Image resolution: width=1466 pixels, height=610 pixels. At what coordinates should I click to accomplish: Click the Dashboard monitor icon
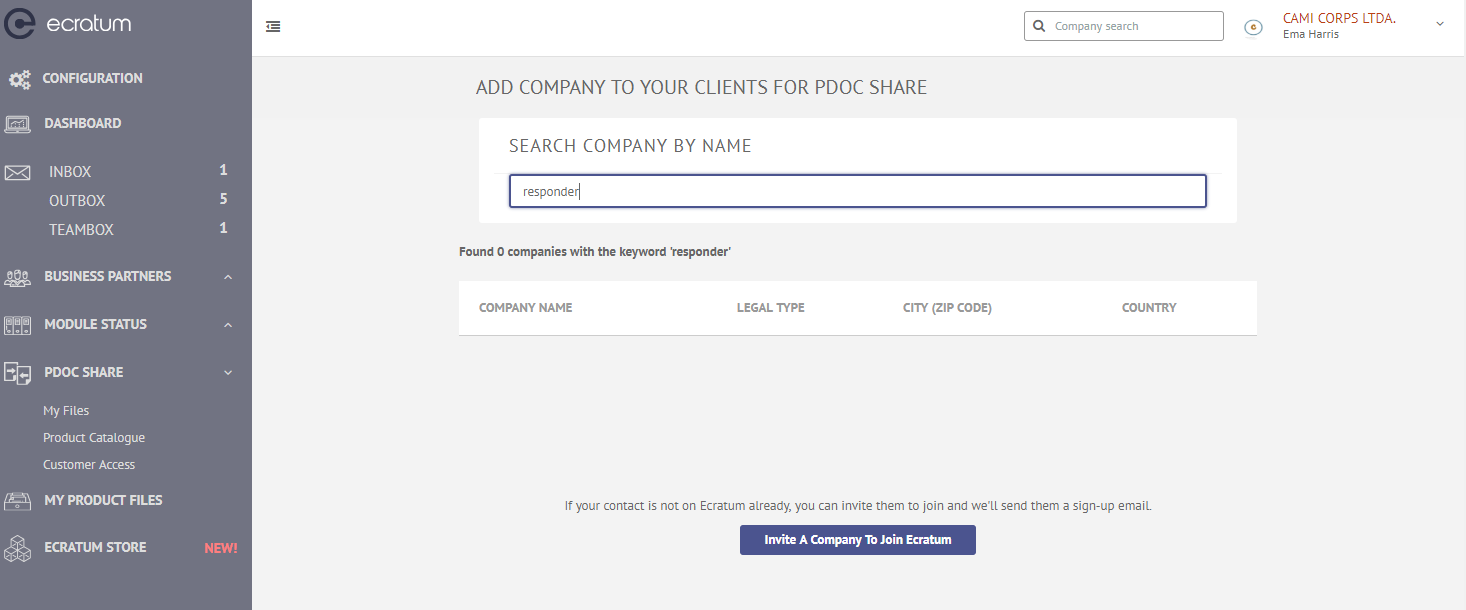(18, 124)
